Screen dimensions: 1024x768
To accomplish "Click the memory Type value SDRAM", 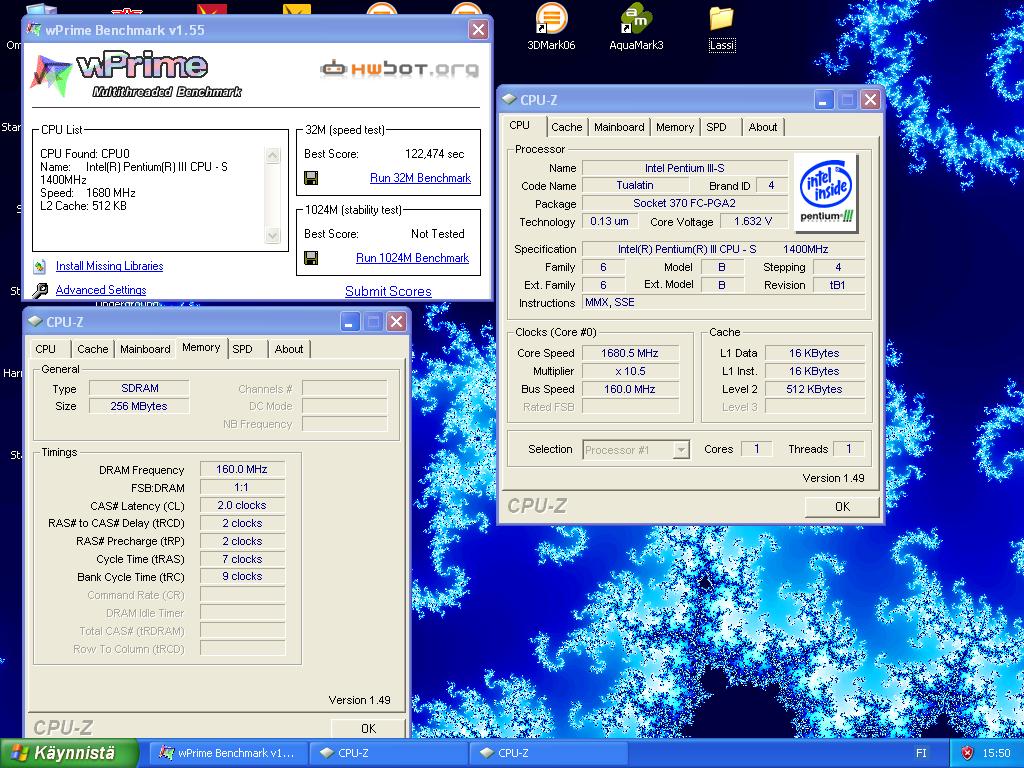I will pyautogui.click(x=139, y=388).
